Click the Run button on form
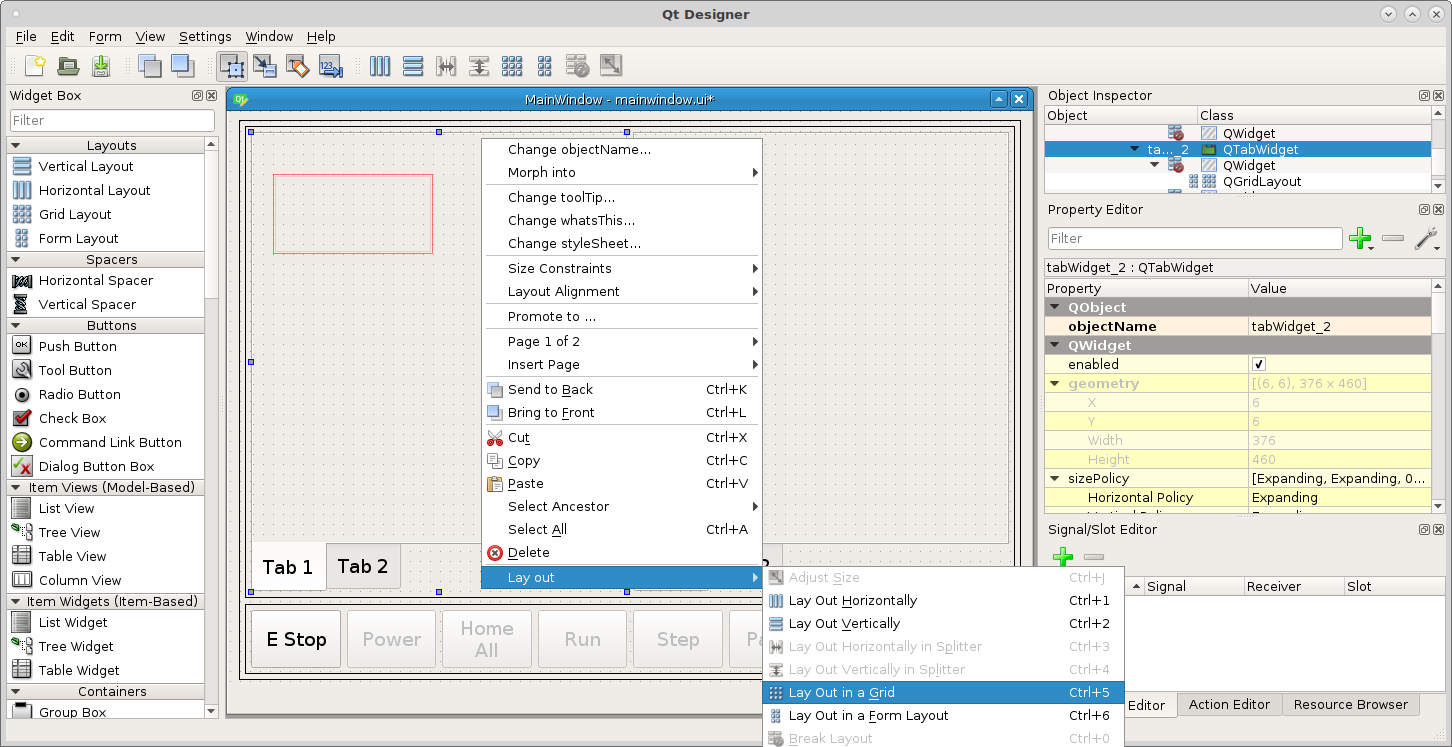The image size is (1452, 747). [x=583, y=639]
